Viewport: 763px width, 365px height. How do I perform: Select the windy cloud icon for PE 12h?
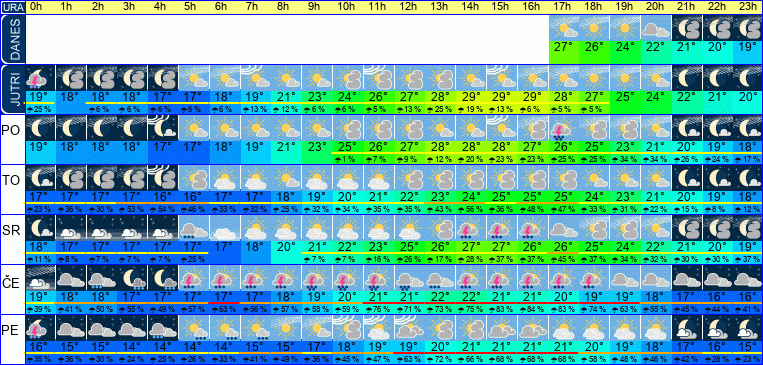[x=410, y=328]
